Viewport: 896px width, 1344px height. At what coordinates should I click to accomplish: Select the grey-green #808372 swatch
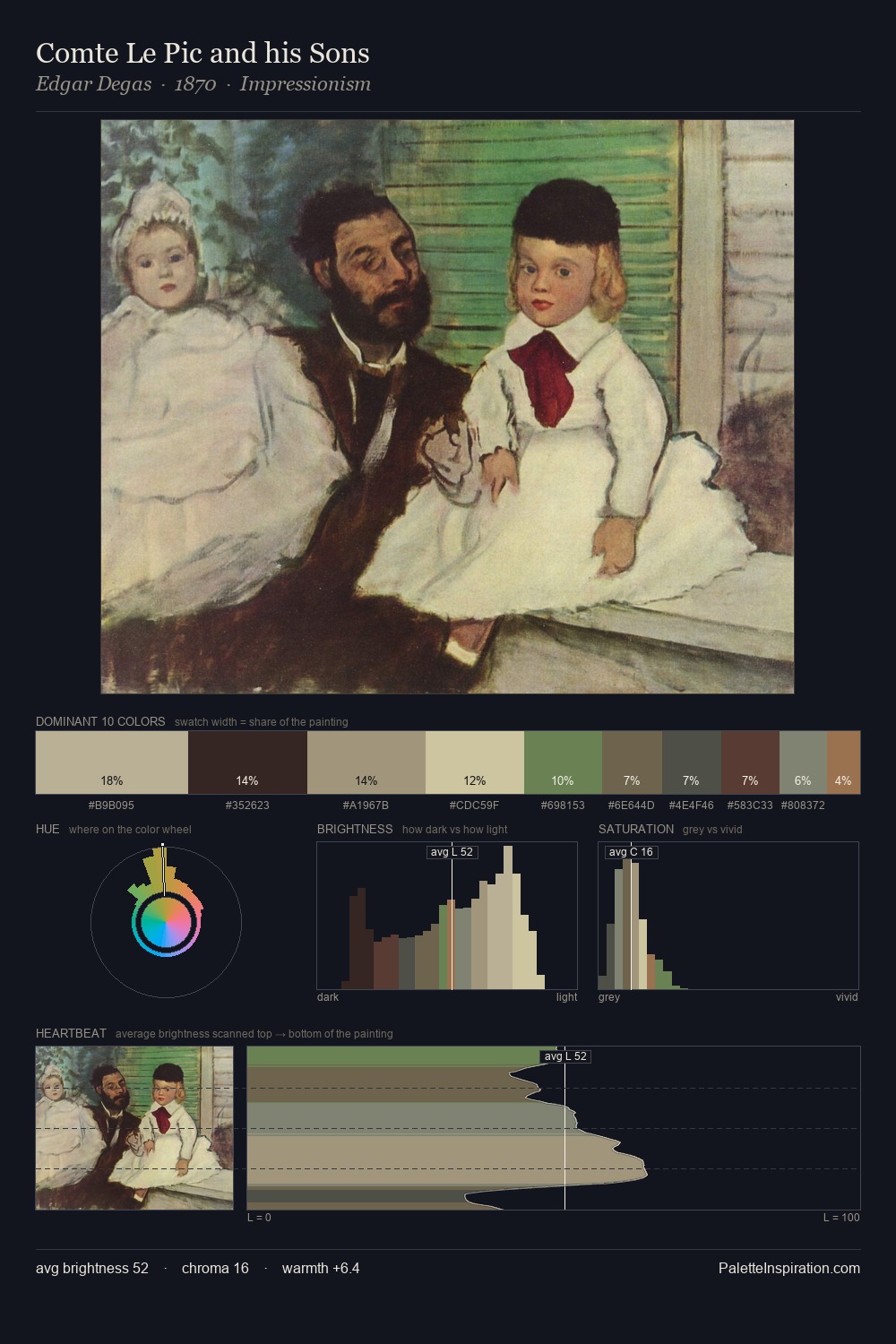(x=803, y=762)
